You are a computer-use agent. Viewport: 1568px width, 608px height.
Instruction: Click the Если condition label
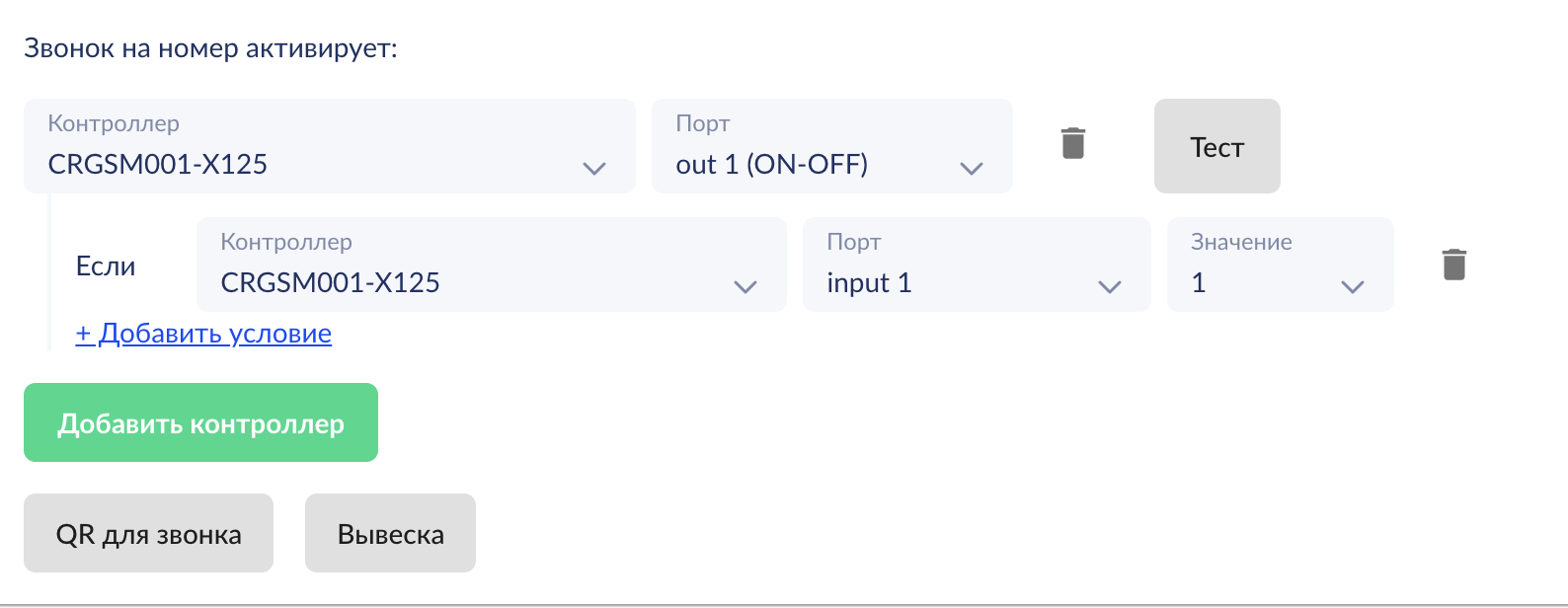tap(106, 266)
